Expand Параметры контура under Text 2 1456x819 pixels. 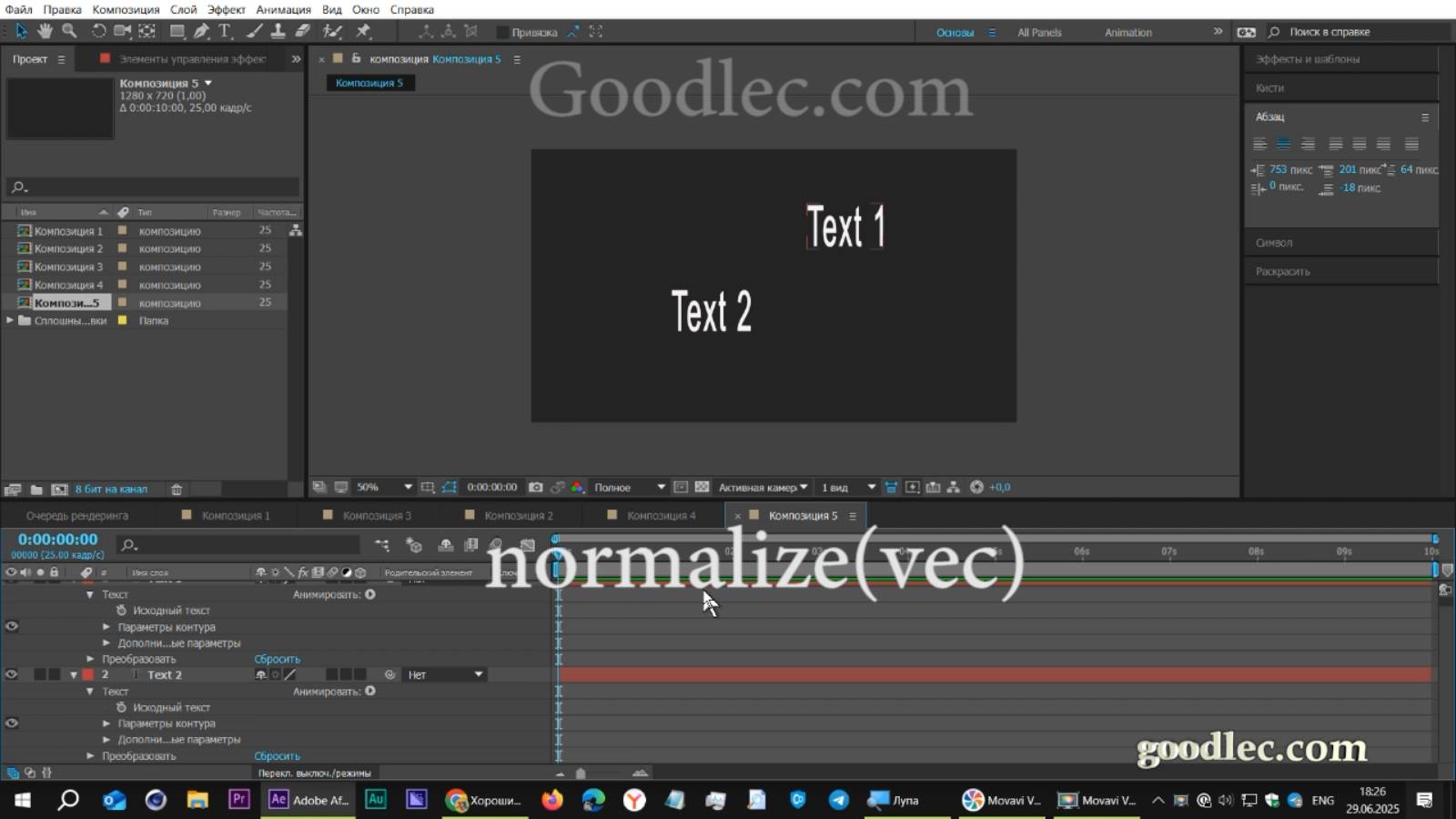[x=107, y=723]
